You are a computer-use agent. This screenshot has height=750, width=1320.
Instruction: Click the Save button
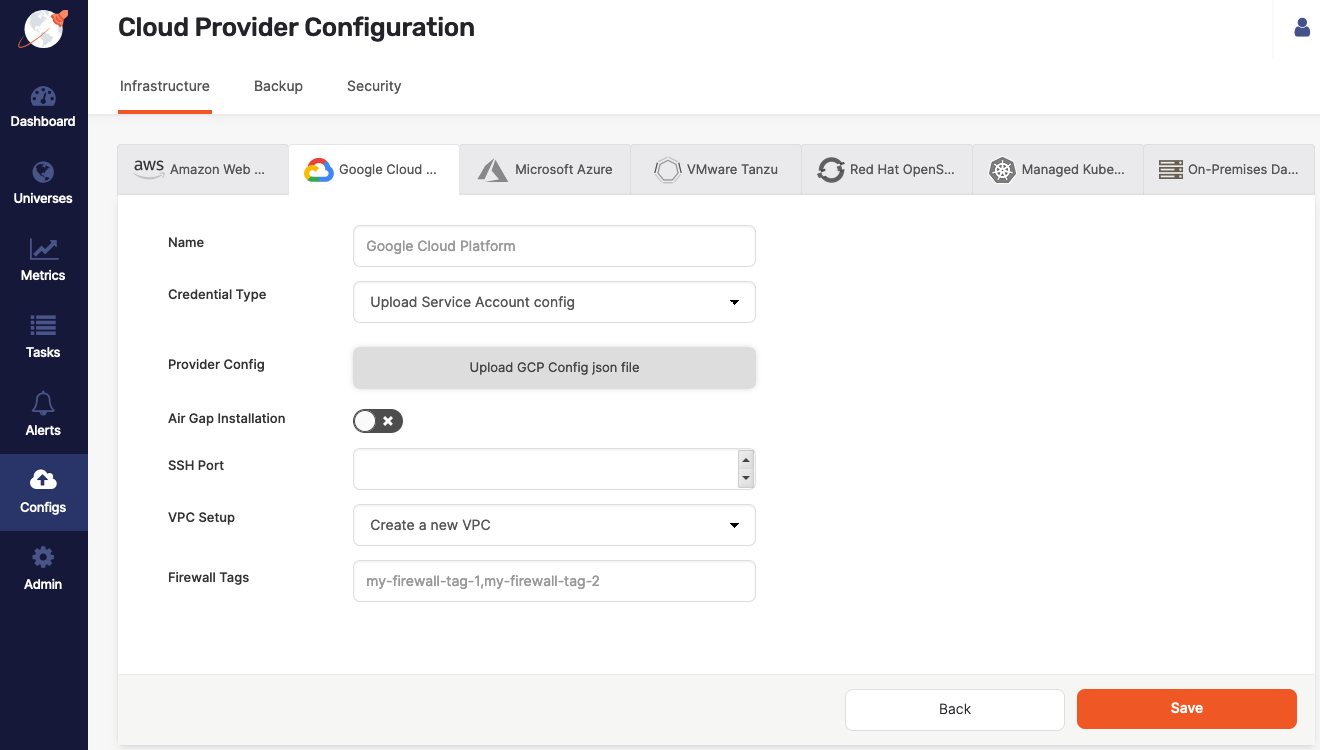(x=1186, y=708)
